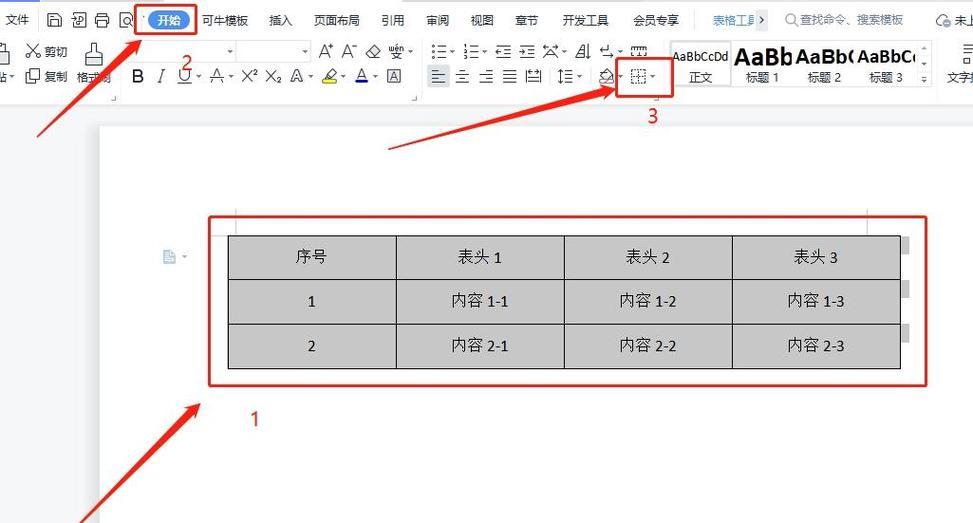Toggle Bold formatting
The height and width of the screenshot is (523, 973).
138,76
